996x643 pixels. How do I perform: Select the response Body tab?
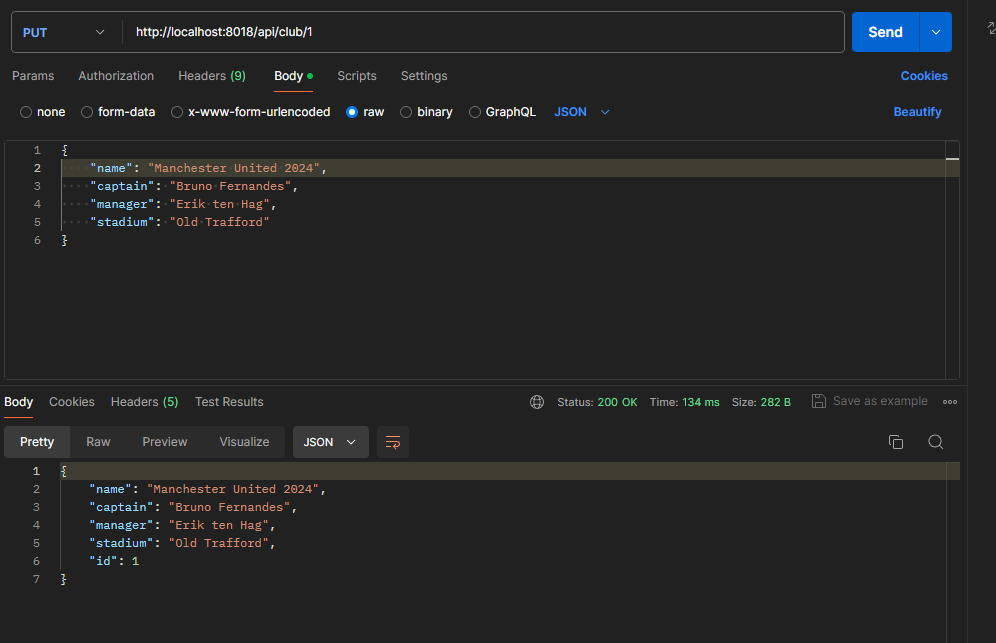click(x=18, y=402)
